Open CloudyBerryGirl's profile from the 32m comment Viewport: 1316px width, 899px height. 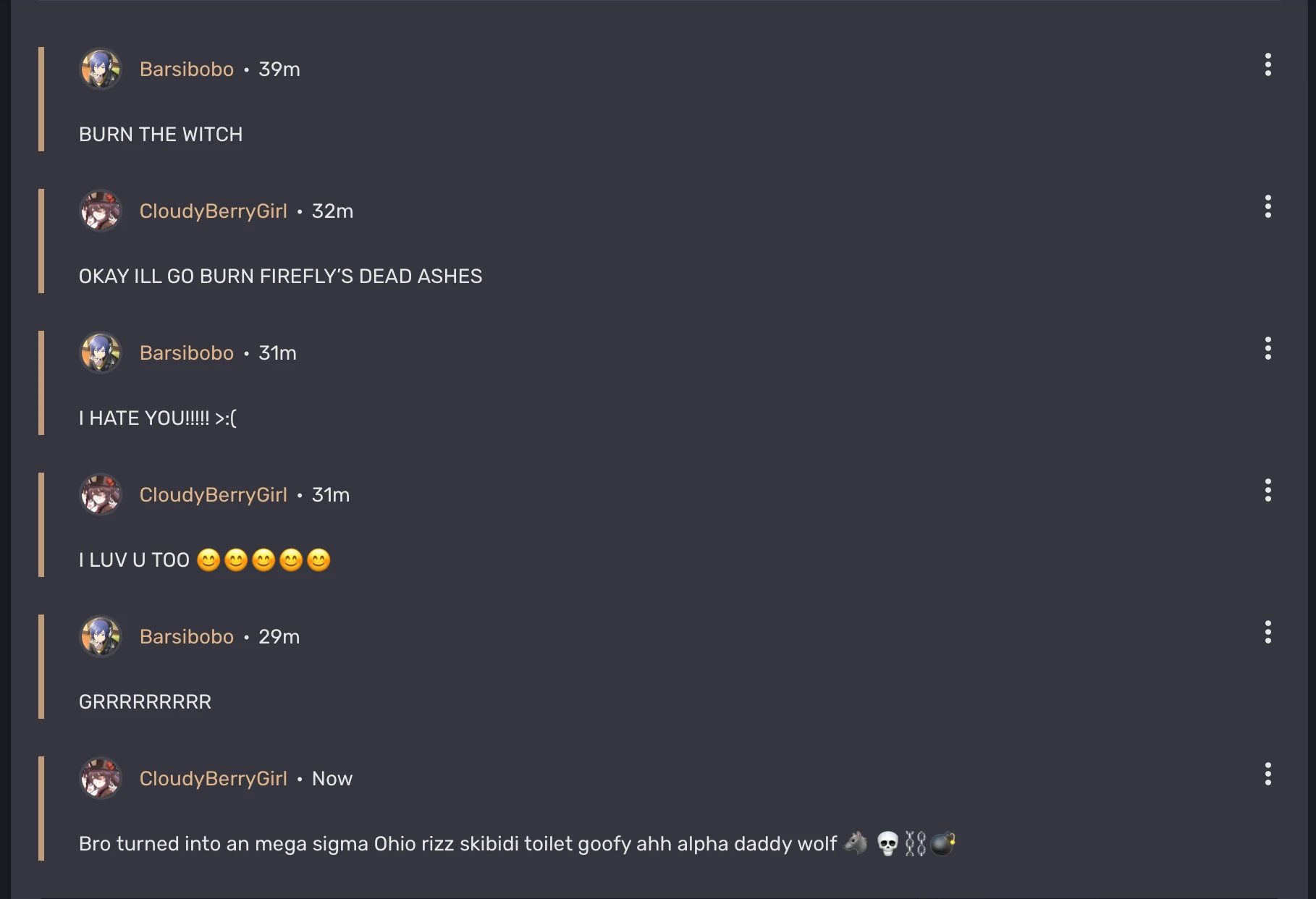pyautogui.click(x=213, y=211)
